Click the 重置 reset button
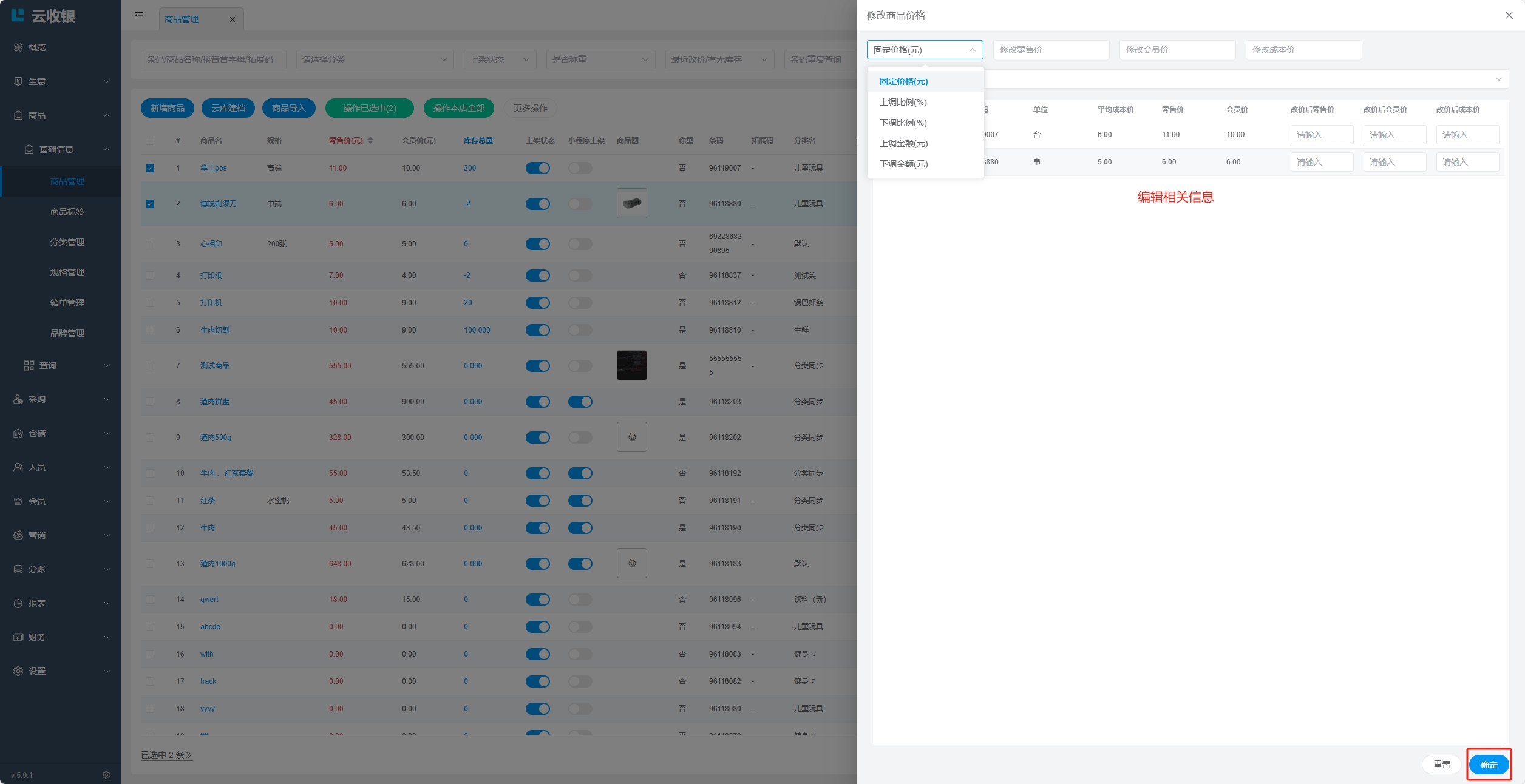 point(1441,765)
